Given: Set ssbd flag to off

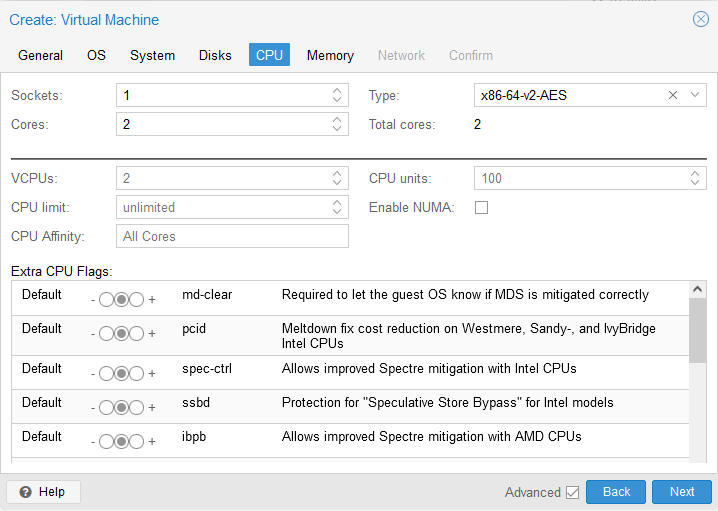Looking at the screenshot, I should click(x=106, y=408).
